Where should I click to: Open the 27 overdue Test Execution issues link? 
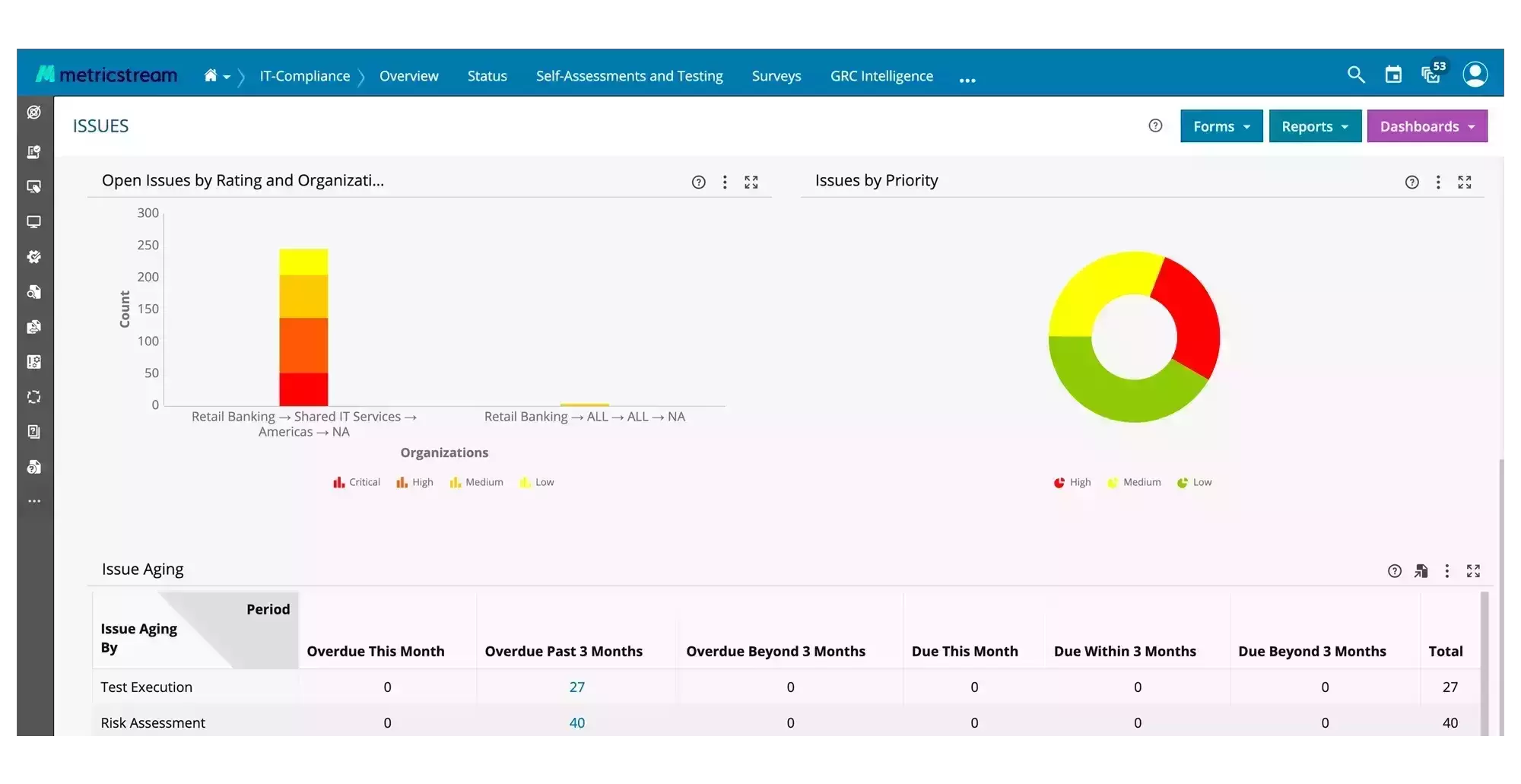pos(577,687)
